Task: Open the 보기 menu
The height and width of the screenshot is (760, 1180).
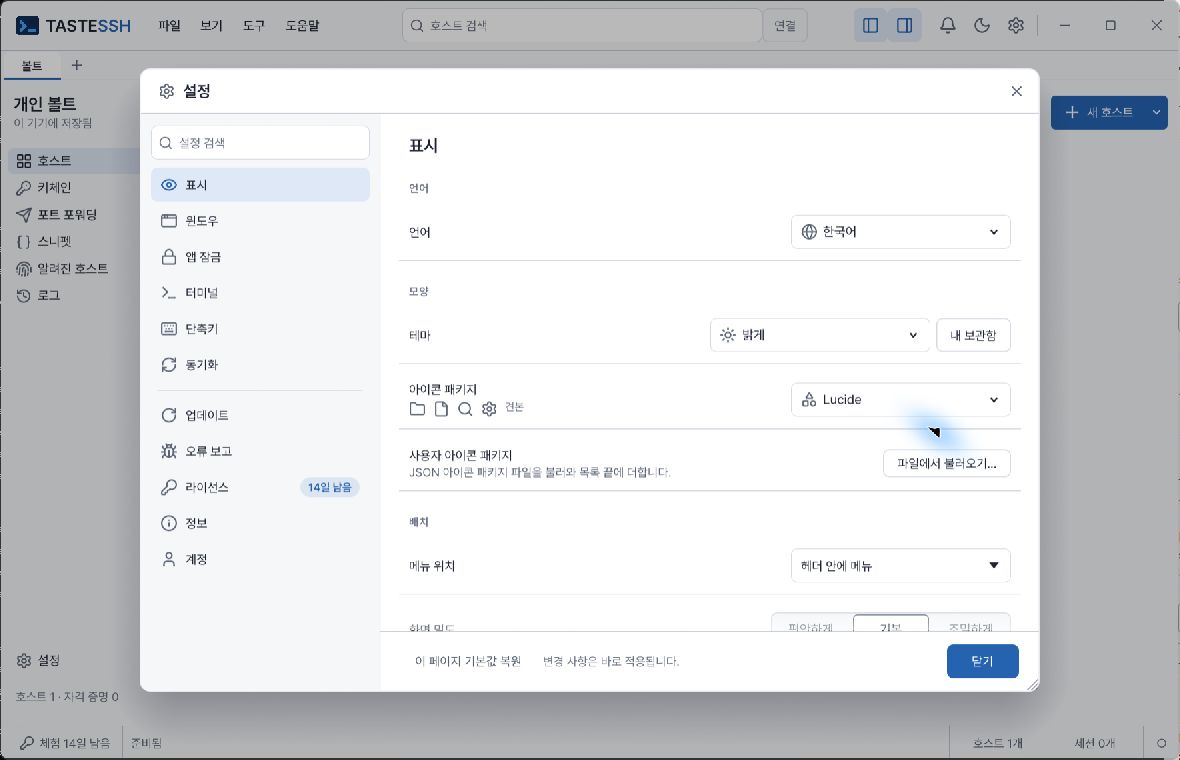Action: point(211,26)
